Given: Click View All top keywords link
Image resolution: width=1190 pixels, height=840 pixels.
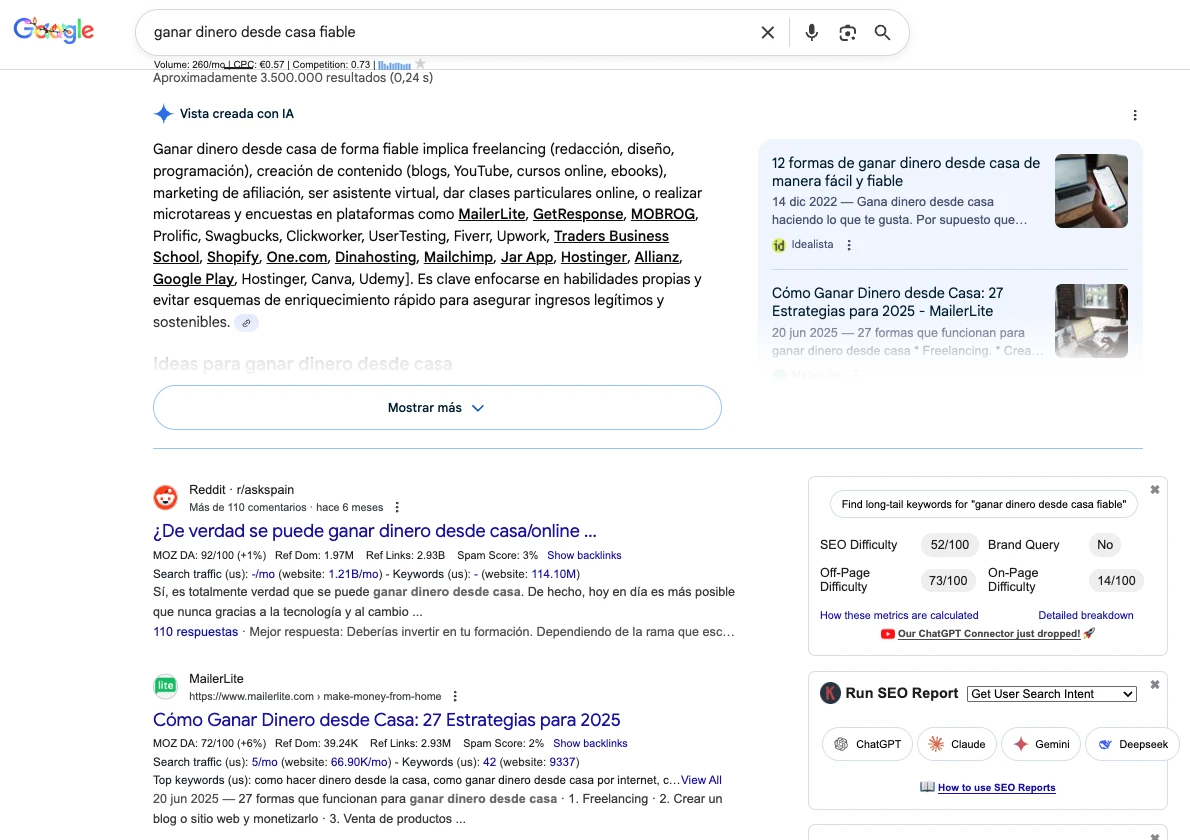Looking at the screenshot, I should tap(701, 780).
